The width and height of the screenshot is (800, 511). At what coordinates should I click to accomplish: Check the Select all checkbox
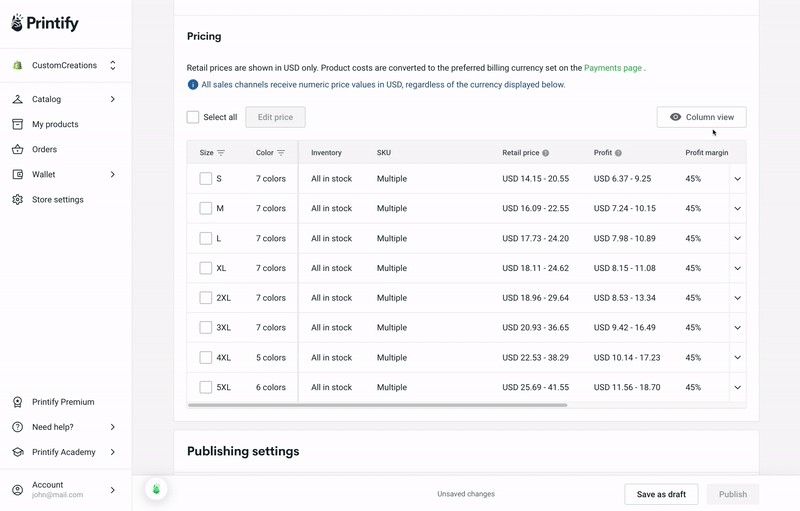(x=193, y=117)
